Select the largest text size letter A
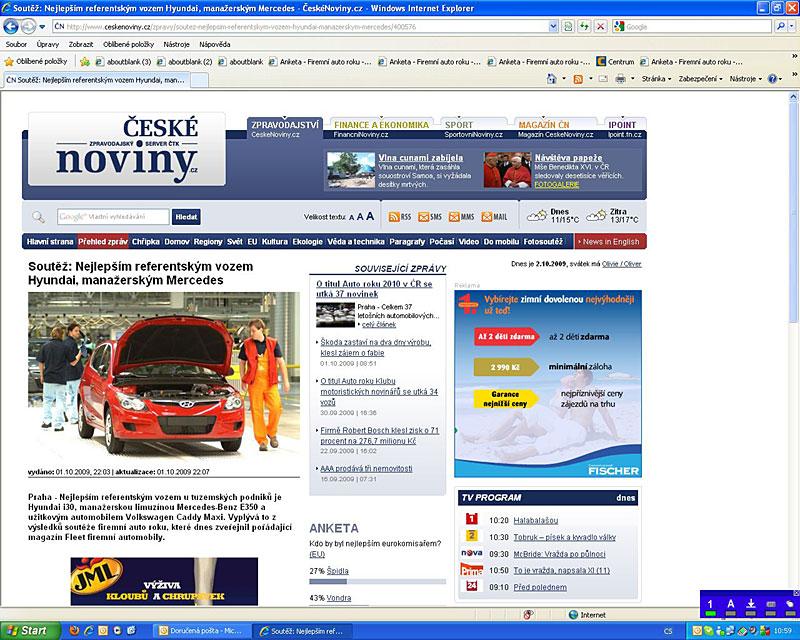Image resolution: width=800 pixels, height=640 pixels. (x=370, y=216)
